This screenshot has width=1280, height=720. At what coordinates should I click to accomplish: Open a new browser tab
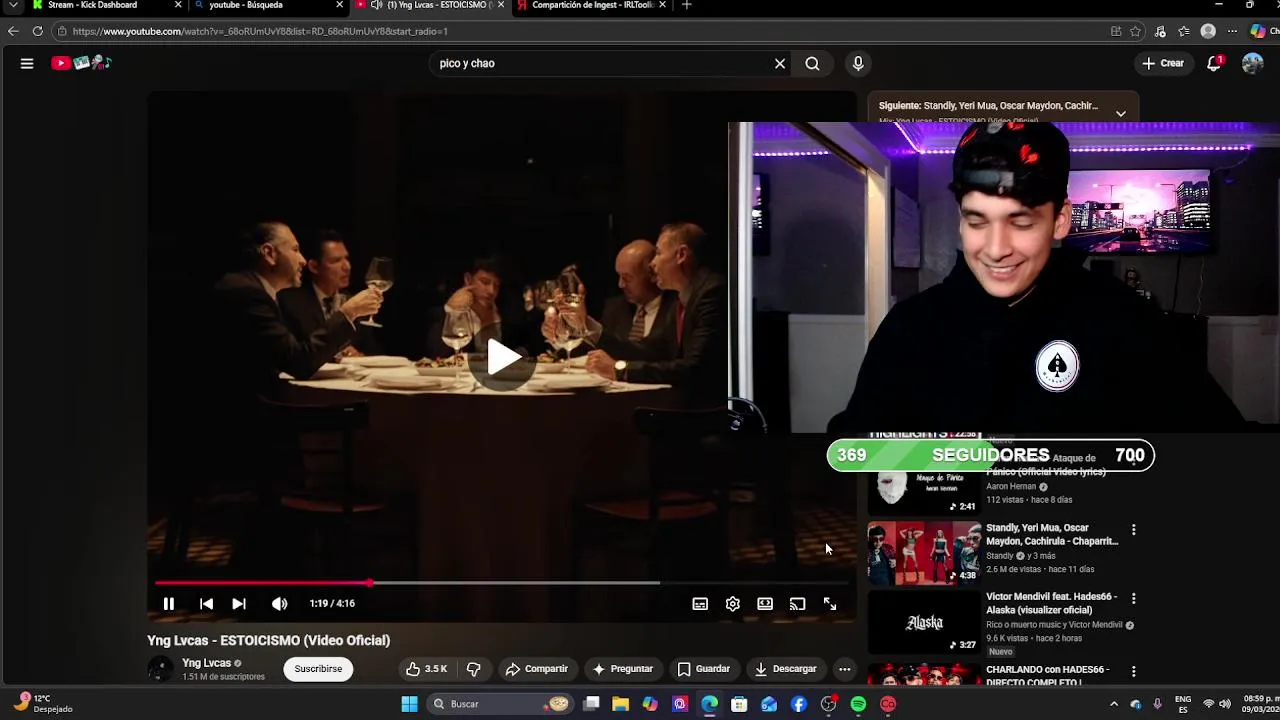pos(686,5)
